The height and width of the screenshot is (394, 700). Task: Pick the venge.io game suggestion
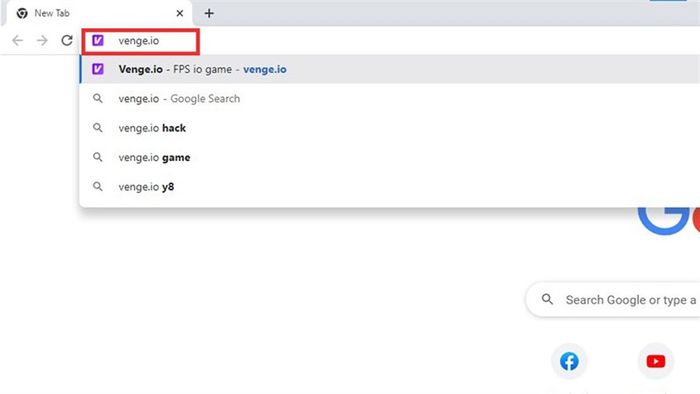click(x=389, y=158)
